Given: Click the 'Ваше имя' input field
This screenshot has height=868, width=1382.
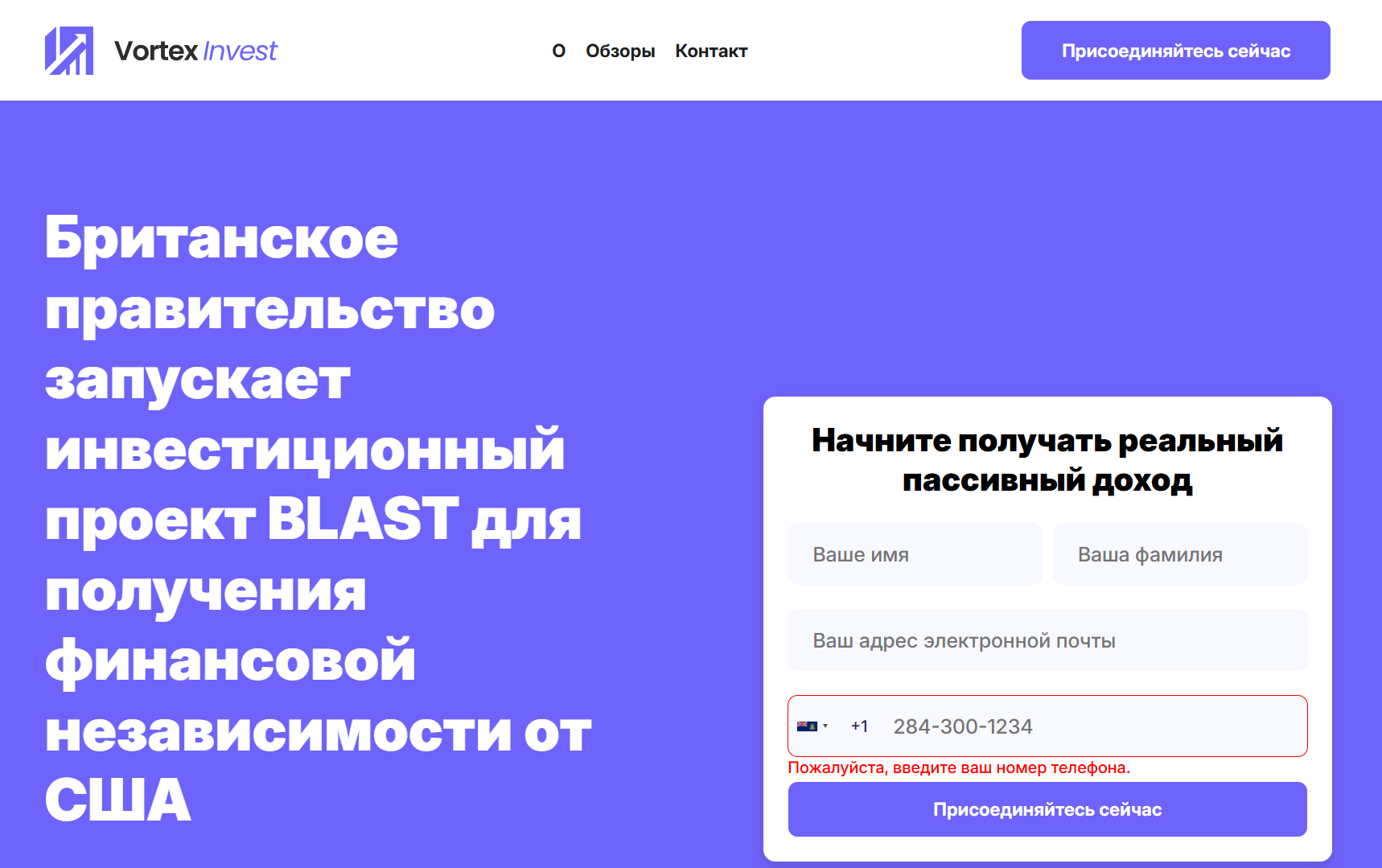Looking at the screenshot, I should 914,553.
